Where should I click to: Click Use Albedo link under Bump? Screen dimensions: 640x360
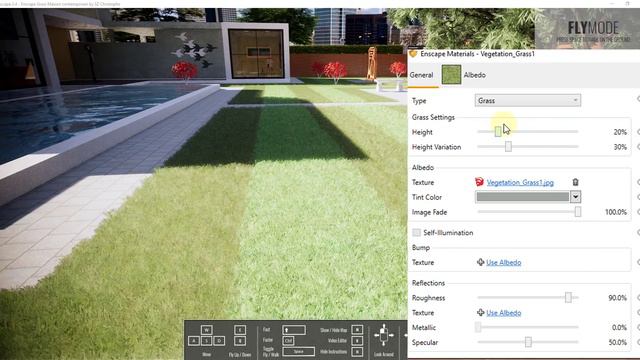pos(503,262)
